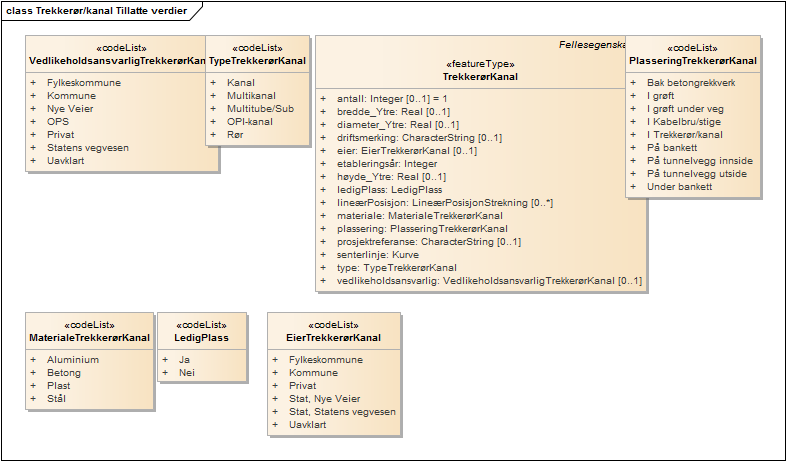The width and height of the screenshot is (786, 461).
Task: Click the TypeTrekkerørKanal codeList title
Action: 256,61
